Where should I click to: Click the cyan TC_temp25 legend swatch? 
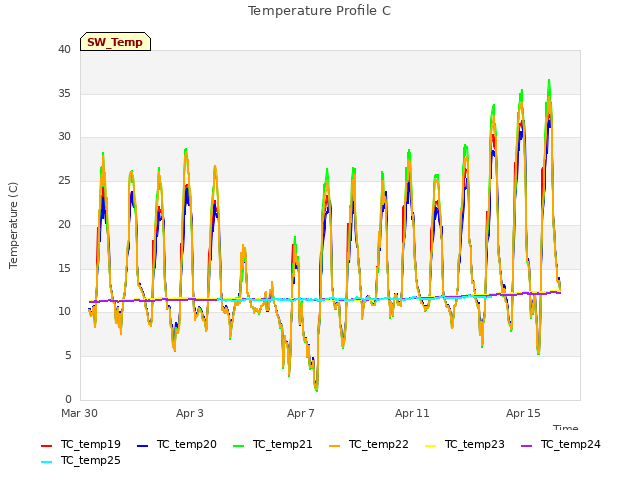pyautogui.click(x=47, y=462)
